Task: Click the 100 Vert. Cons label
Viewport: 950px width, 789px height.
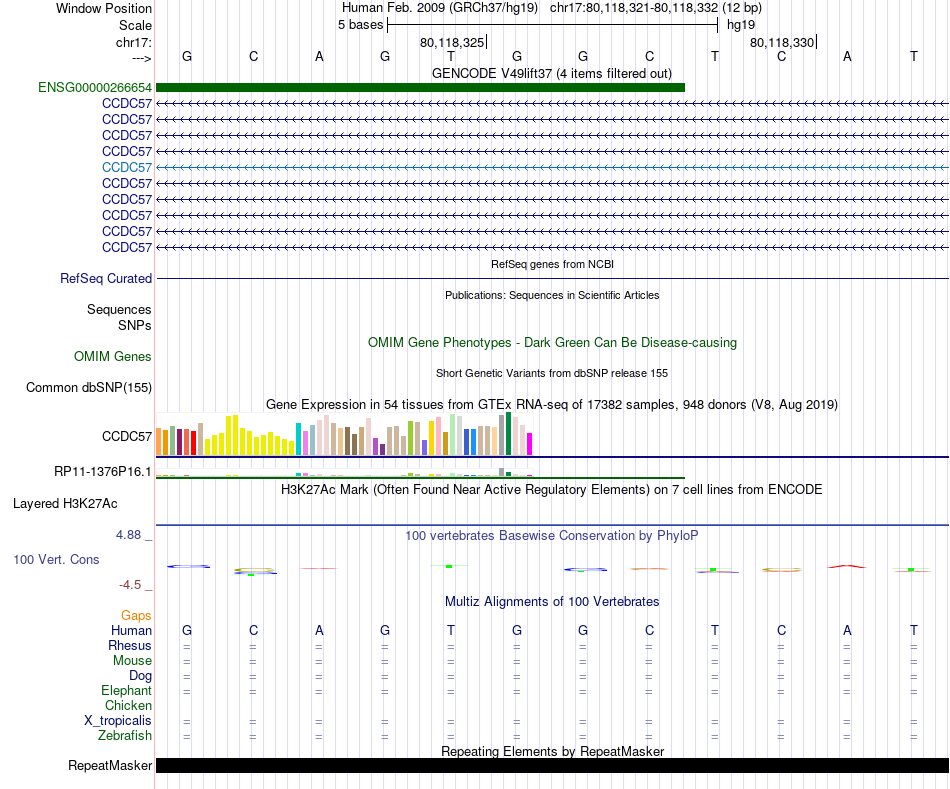Action: point(56,559)
